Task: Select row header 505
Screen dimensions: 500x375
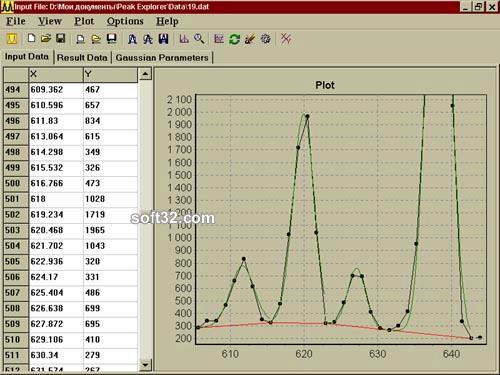Action: click(x=16, y=262)
